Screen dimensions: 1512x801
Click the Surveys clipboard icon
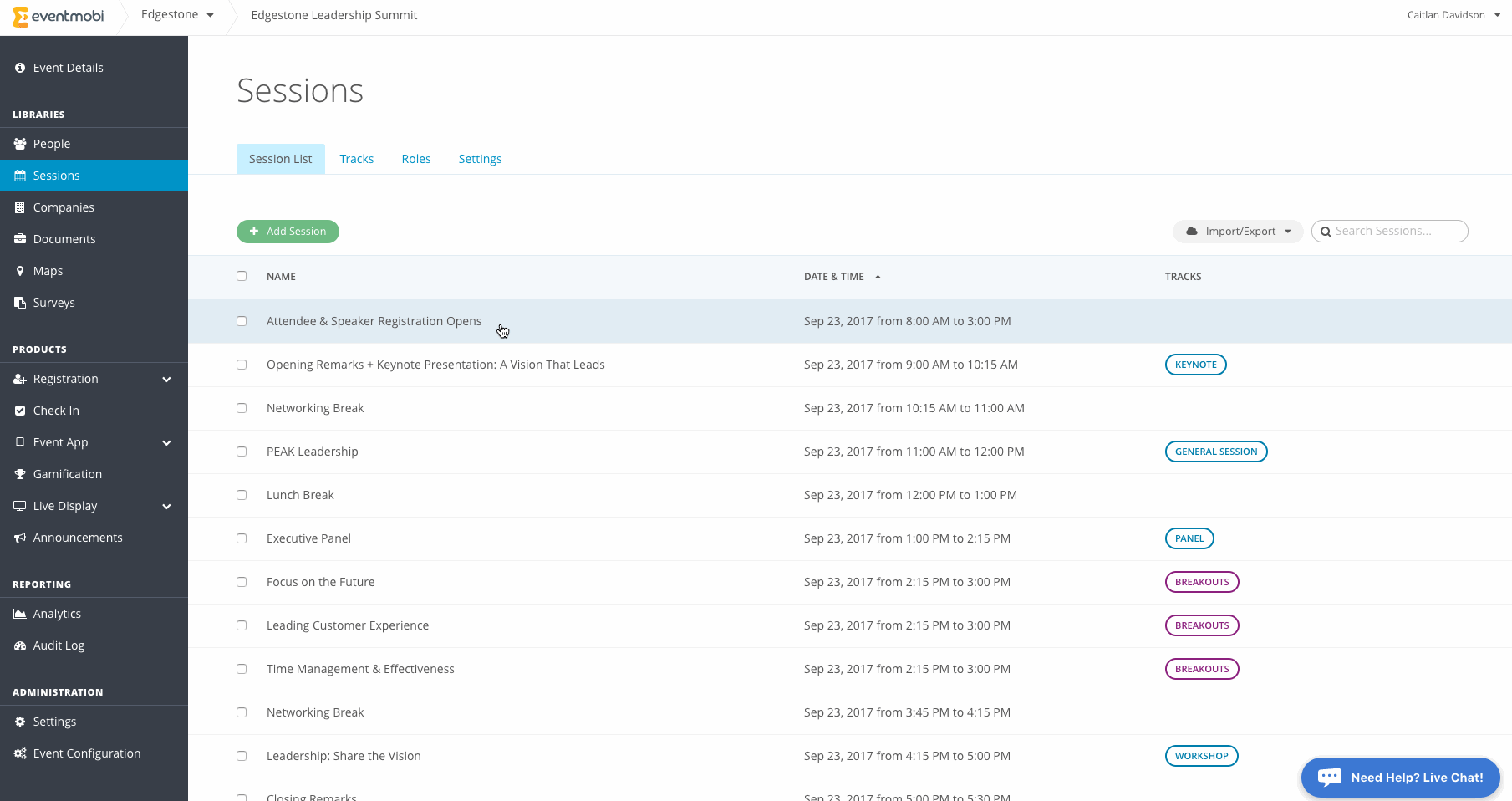click(x=20, y=303)
